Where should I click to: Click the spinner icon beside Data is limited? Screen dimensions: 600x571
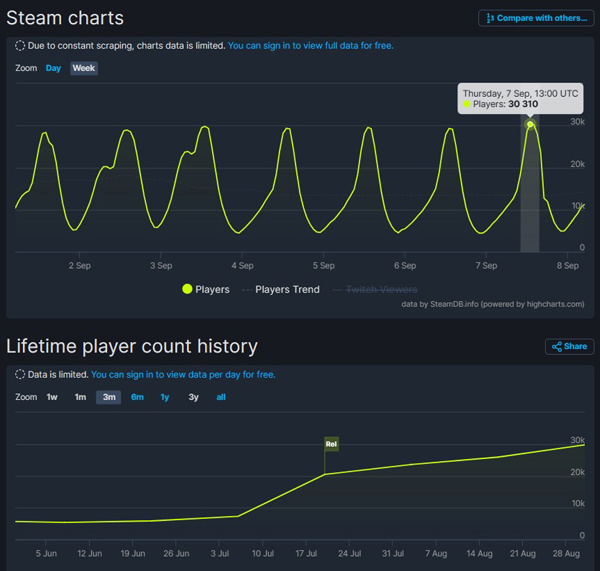click(20, 375)
